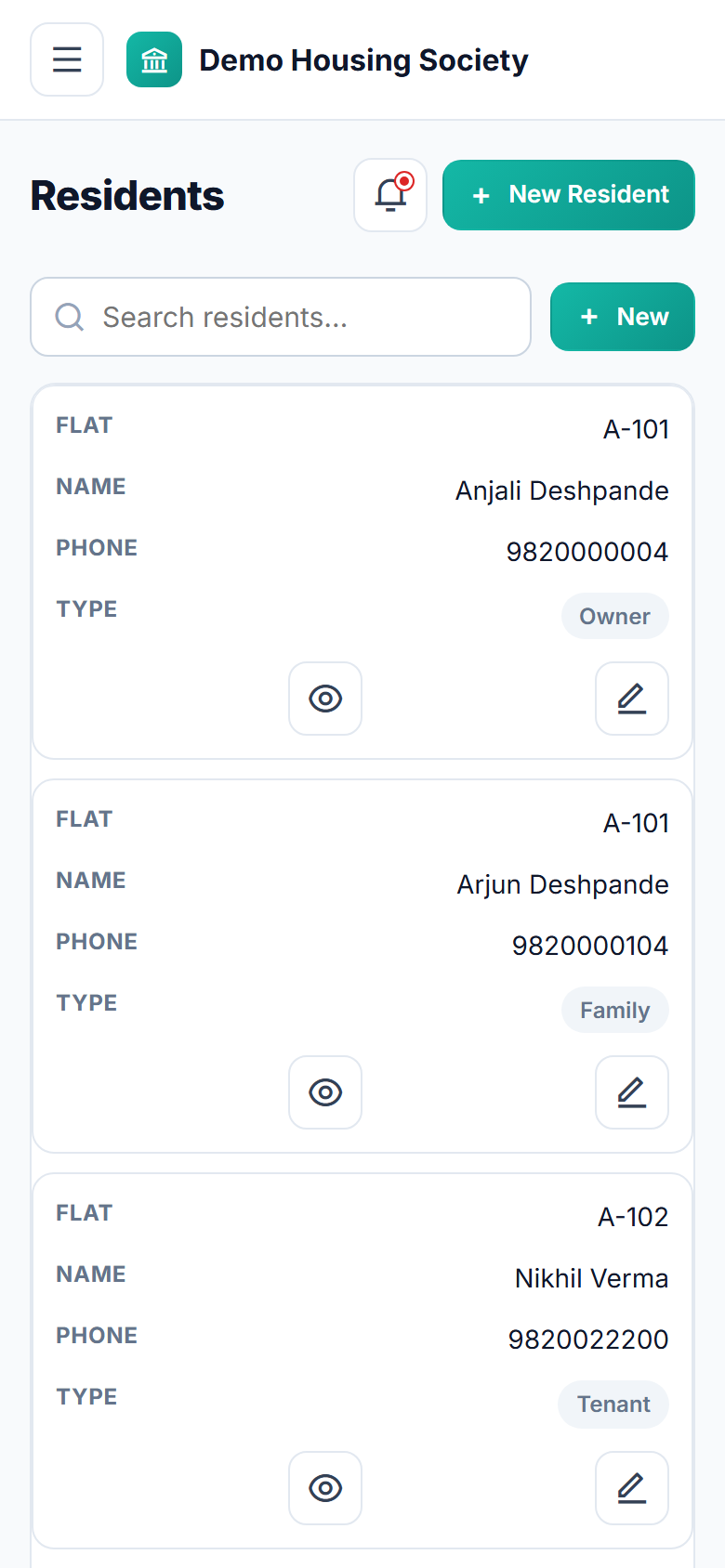Click the green New button beside search
725x1568 pixels.
[623, 317]
